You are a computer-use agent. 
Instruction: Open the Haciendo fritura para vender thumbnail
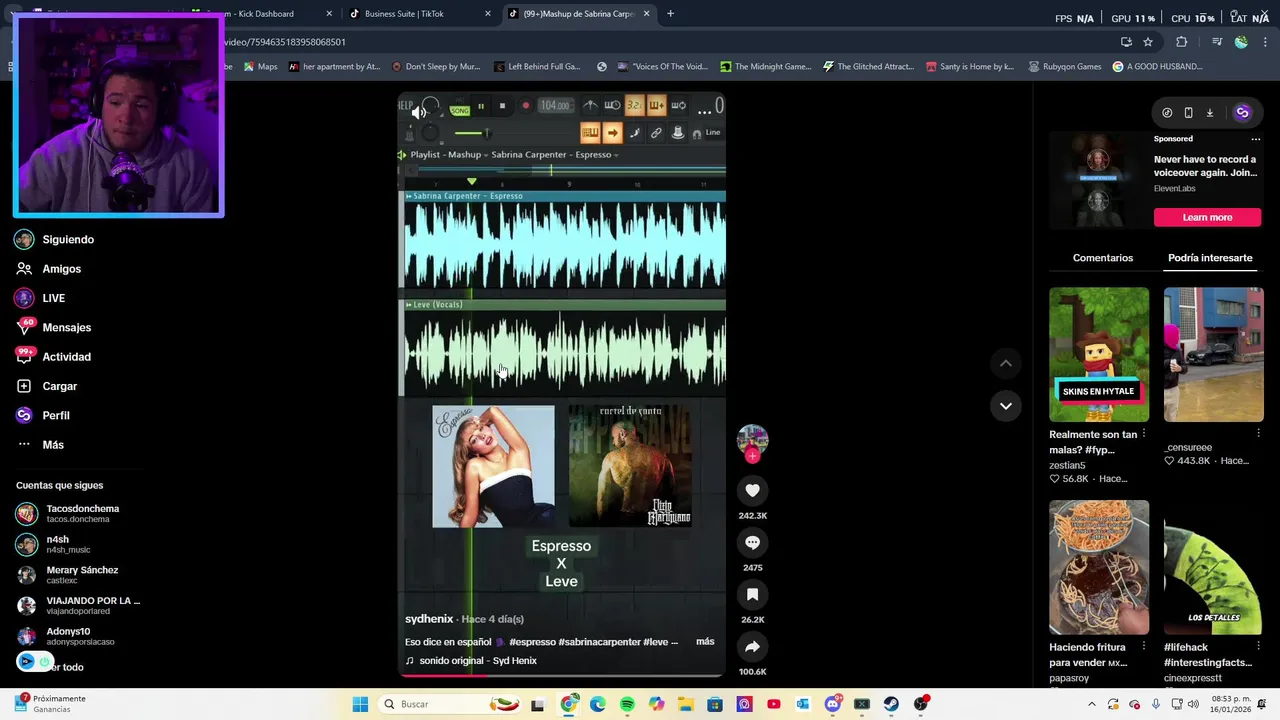[x=1099, y=567]
